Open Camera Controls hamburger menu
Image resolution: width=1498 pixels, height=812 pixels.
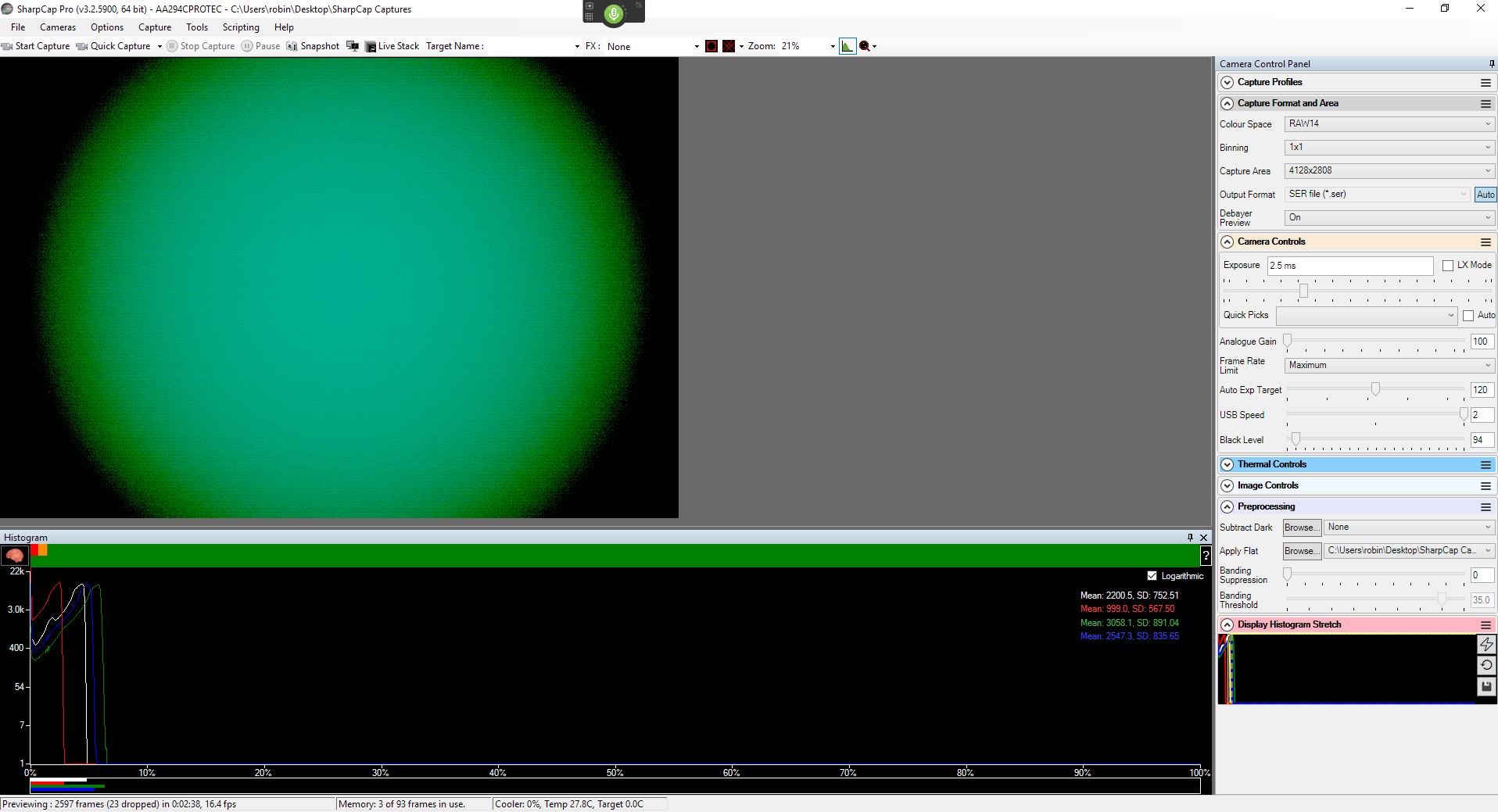pyautogui.click(x=1485, y=242)
